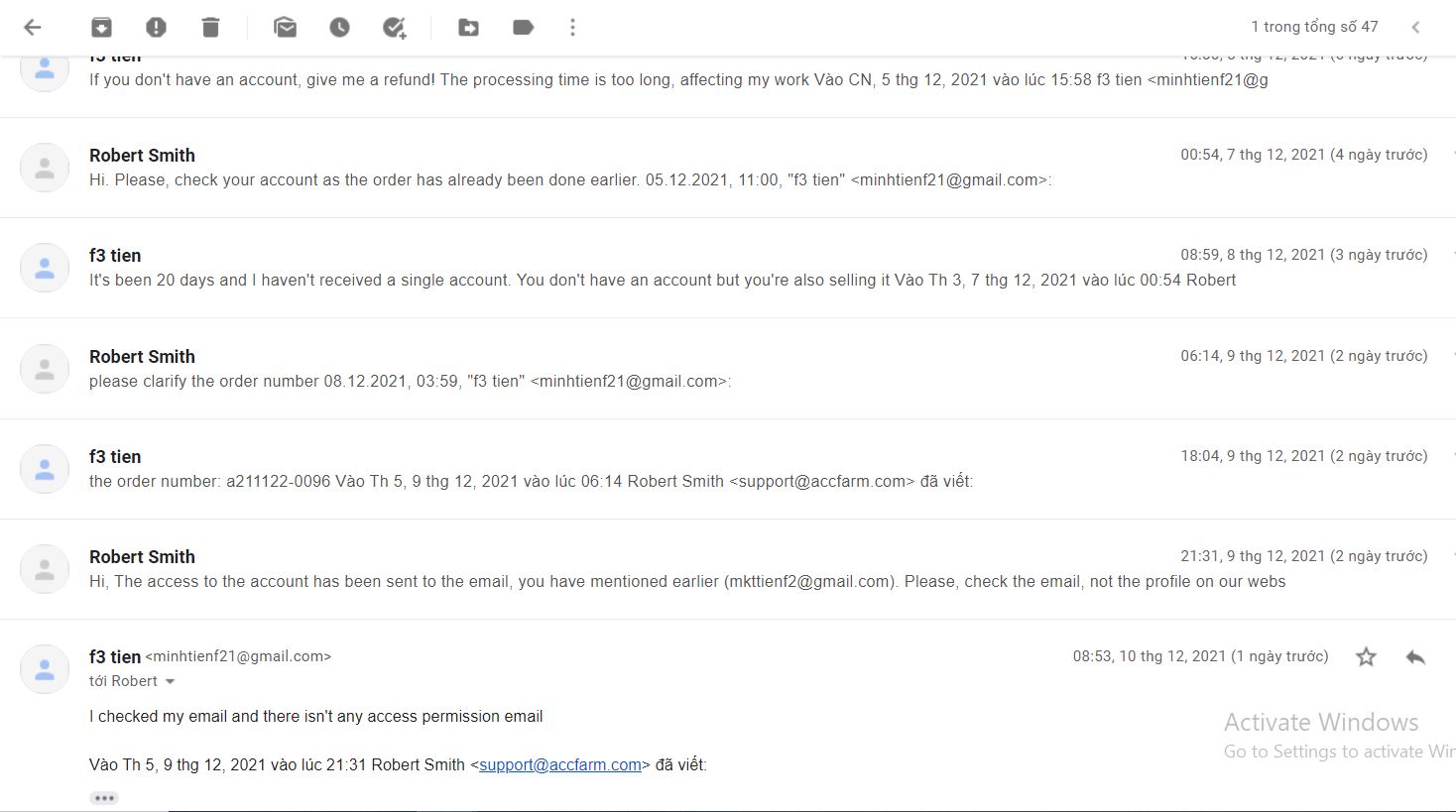Go to newer conversation chevron
The height and width of the screenshot is (812, 1456).
(1415, 28)
